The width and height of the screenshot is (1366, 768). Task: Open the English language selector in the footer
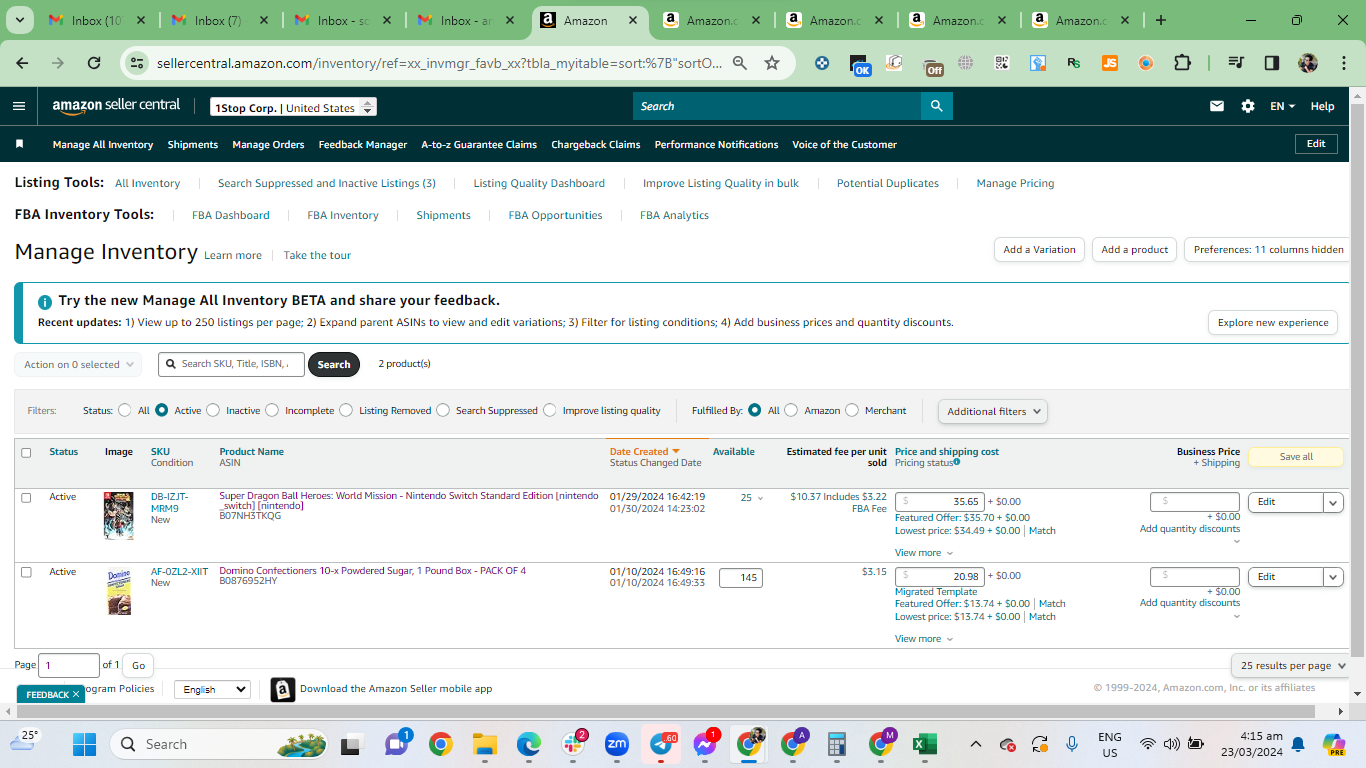pos(212,689)
